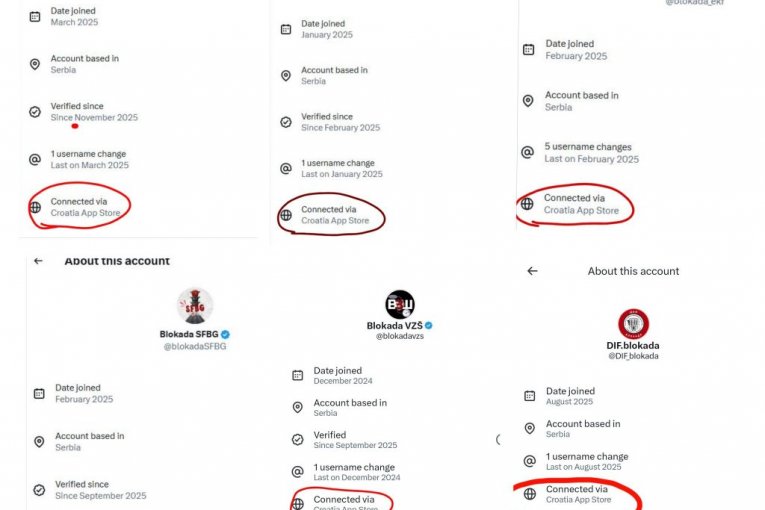
Task: Select the Last on December 2024 username change row
Action: pos(355,472)
